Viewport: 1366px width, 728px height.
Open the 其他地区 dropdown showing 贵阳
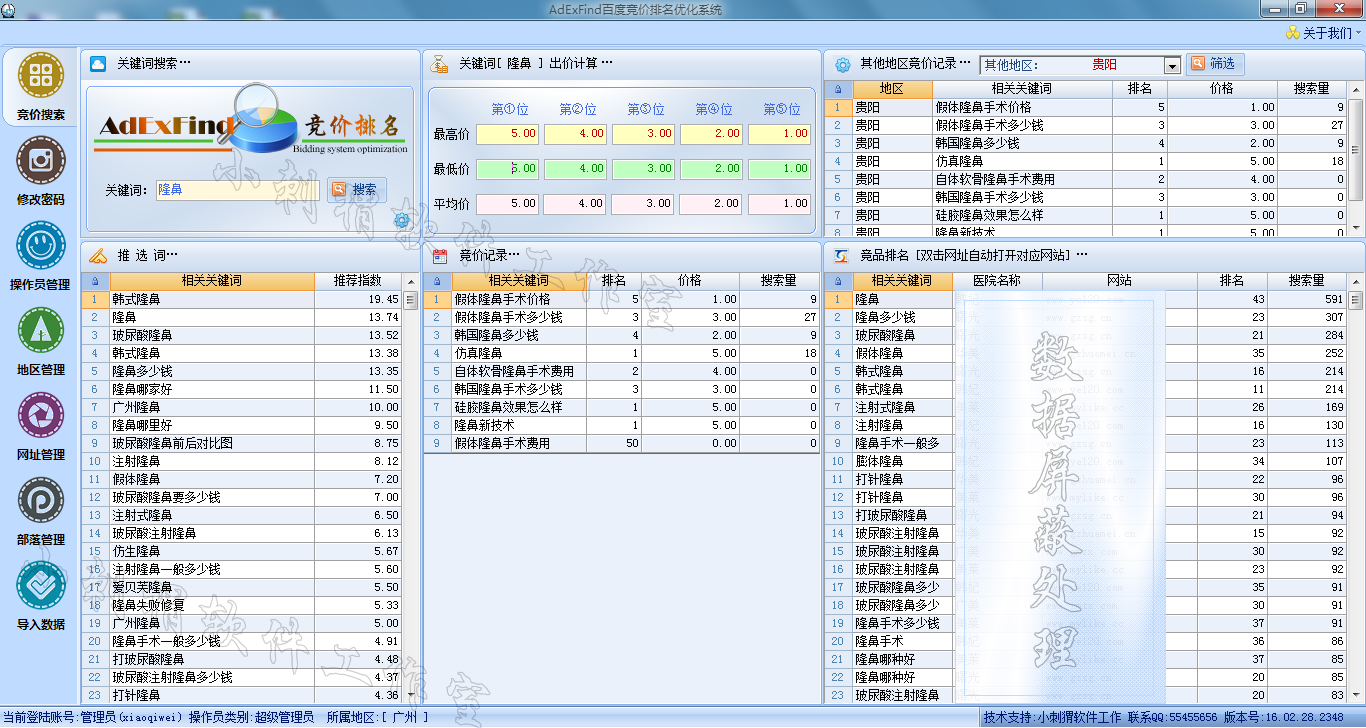1172,65
